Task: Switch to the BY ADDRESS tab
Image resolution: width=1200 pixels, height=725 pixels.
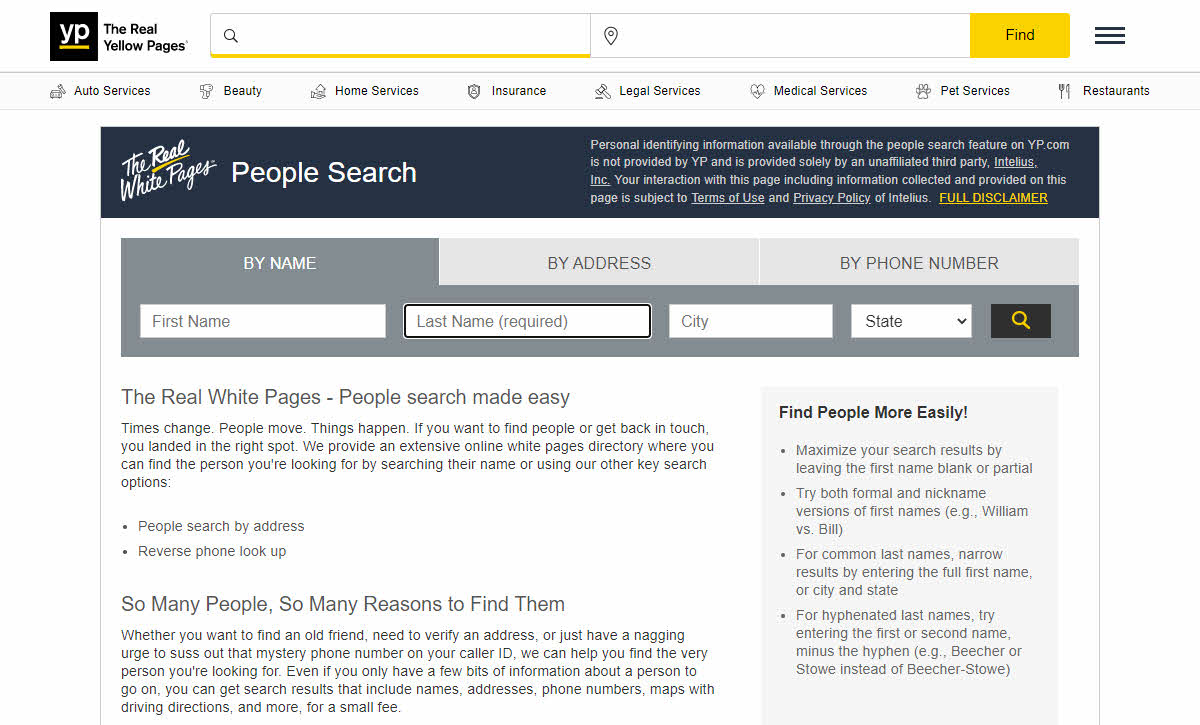Action: [x=598, y=262]
